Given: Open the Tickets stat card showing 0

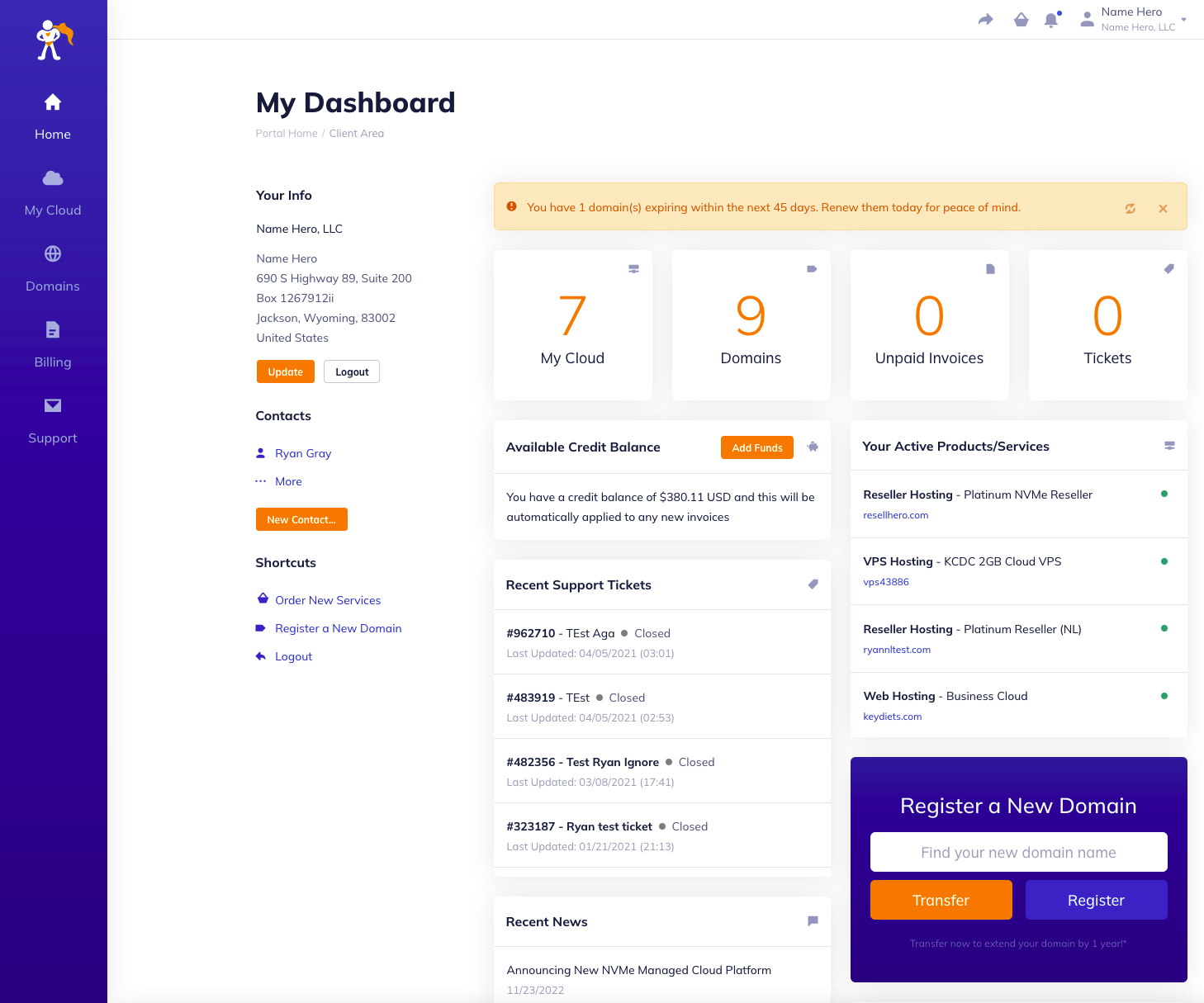Looking at the screenshot, I should 1108,325.
